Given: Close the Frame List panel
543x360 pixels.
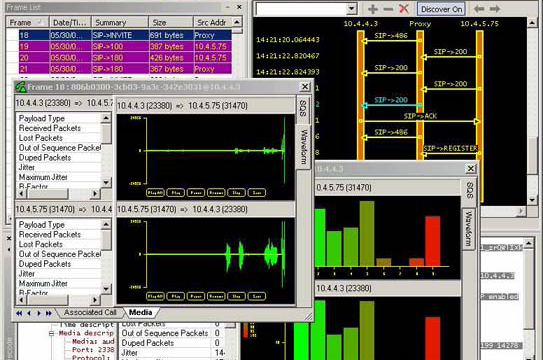Looking at the screenshot, I should coord(239,7).
